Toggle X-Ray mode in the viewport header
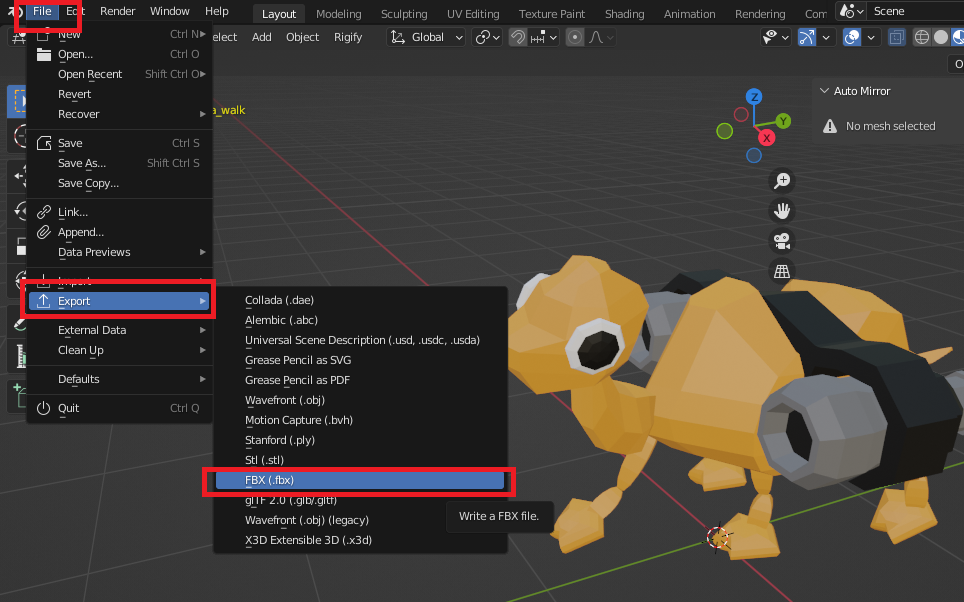This screenshot has width=964, height=602. (897, 36)
